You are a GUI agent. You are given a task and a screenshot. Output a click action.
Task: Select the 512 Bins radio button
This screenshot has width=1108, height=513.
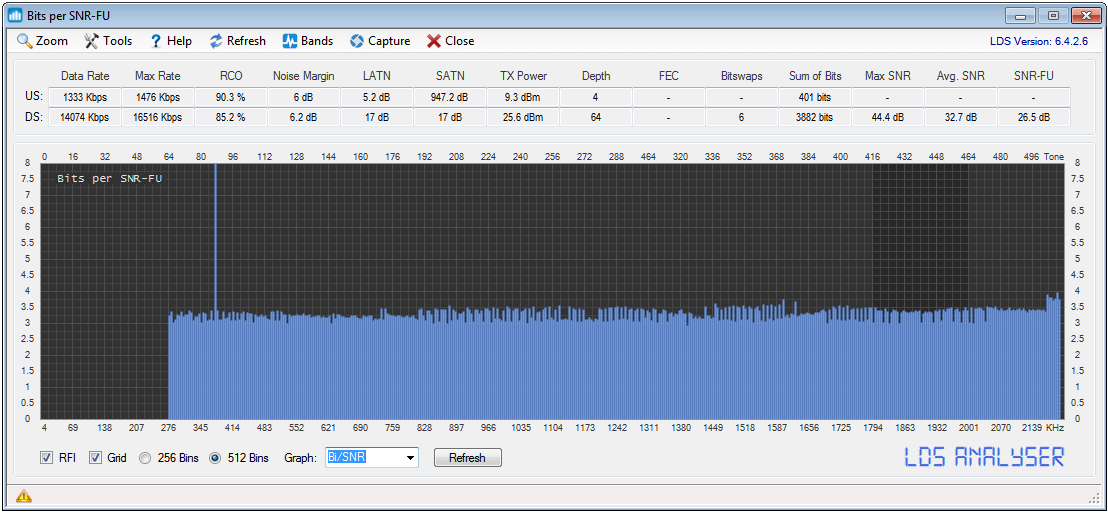point(215,458)
